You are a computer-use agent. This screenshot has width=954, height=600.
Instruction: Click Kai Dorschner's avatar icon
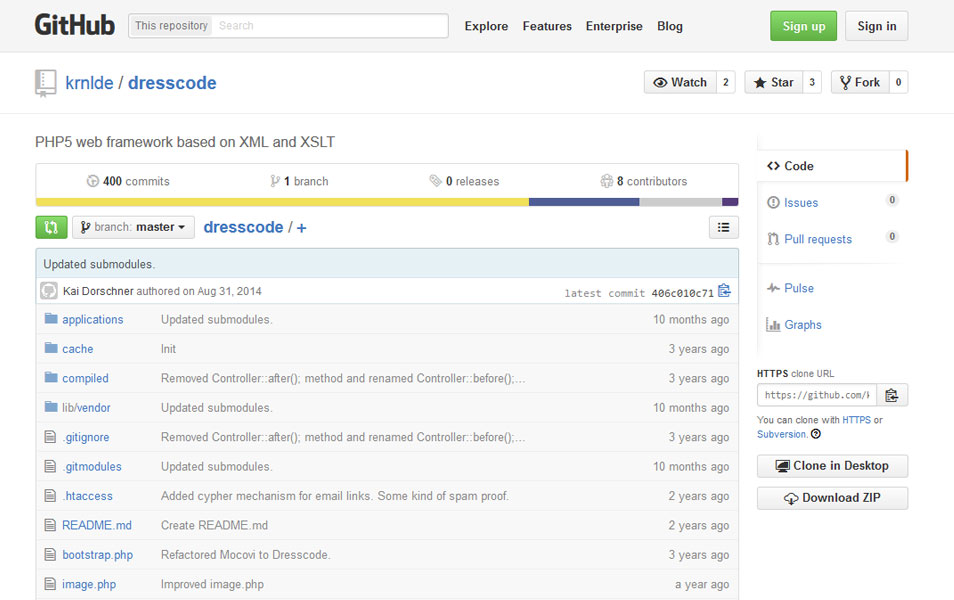click(49, 291)
